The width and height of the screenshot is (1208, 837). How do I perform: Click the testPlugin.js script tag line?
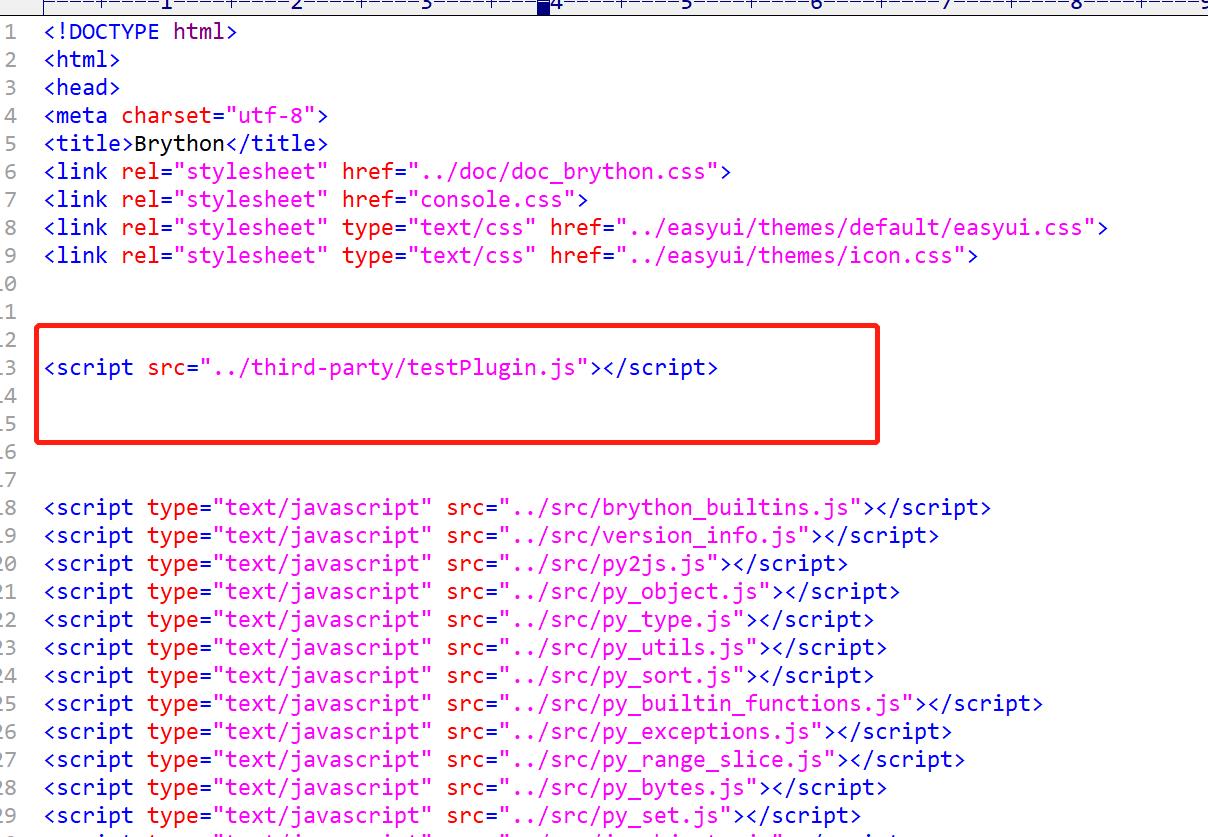coord(381,368)
